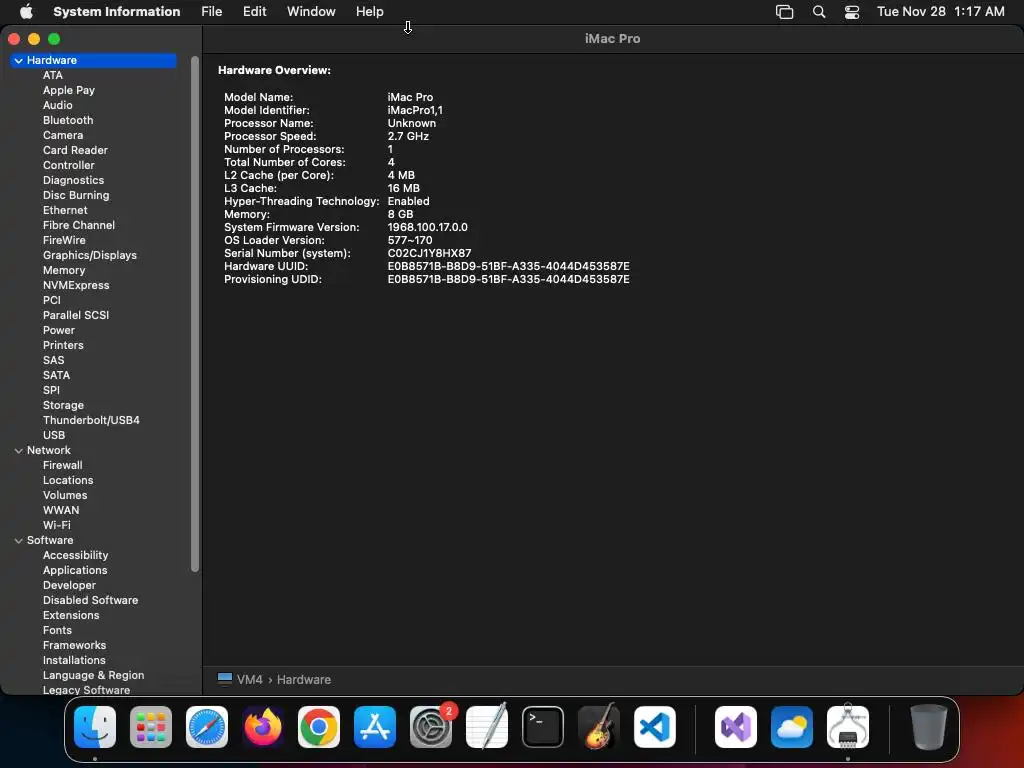
Task: Collapse the Software section
Action: tap(18, 541)
